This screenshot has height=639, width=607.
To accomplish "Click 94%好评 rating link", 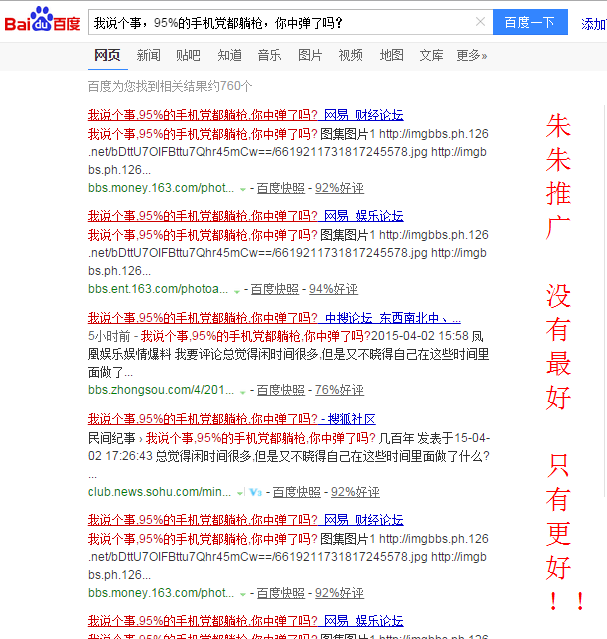I will point(333,289).
